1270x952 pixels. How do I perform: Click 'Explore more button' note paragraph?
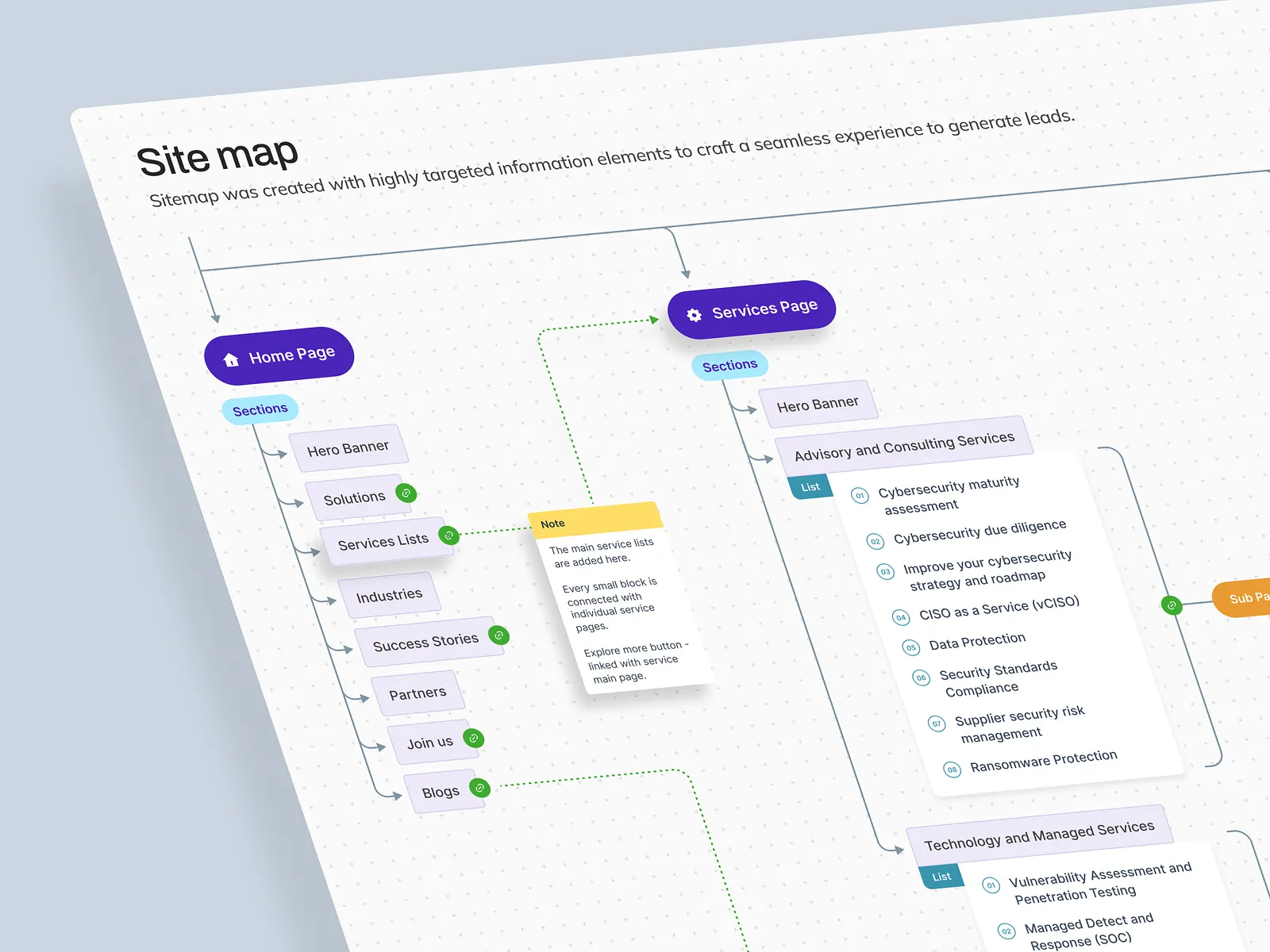point(637,662)
